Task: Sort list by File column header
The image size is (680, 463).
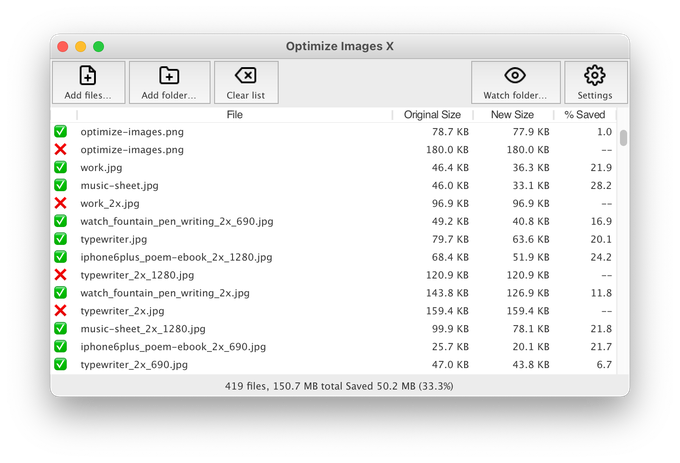Action: click(x=234, y=115)
